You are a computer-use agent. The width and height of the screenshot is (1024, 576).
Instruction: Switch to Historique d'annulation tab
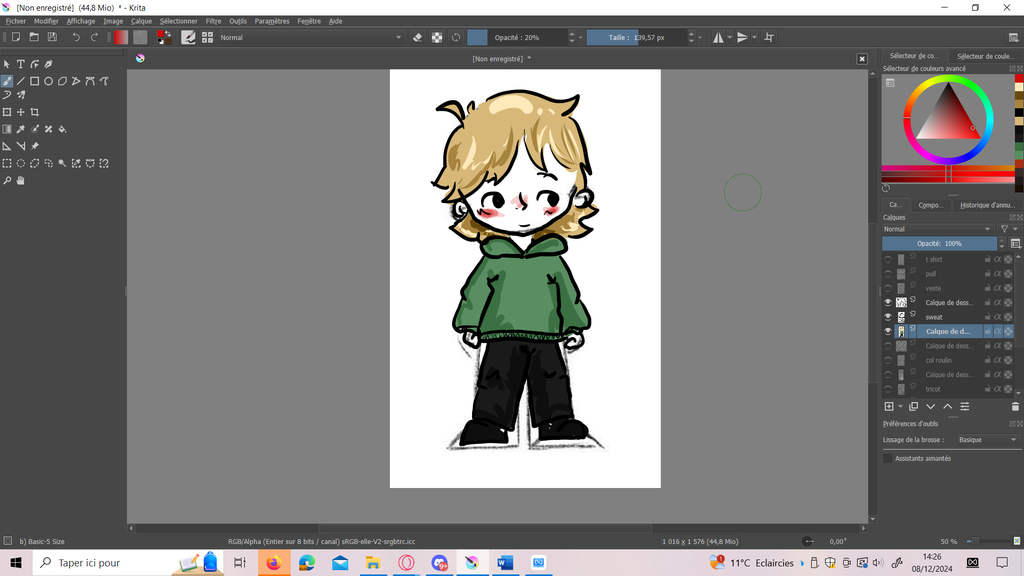pos(986,205)
